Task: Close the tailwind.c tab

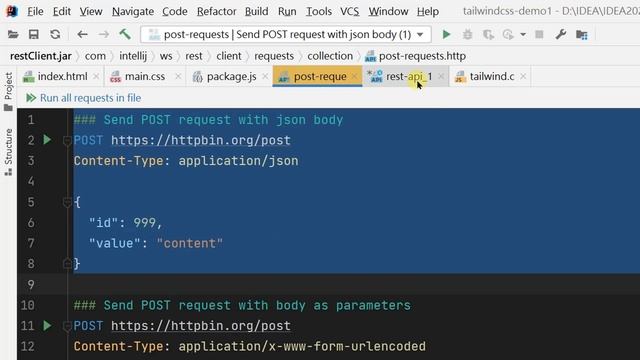Action: tap(523, 76)
